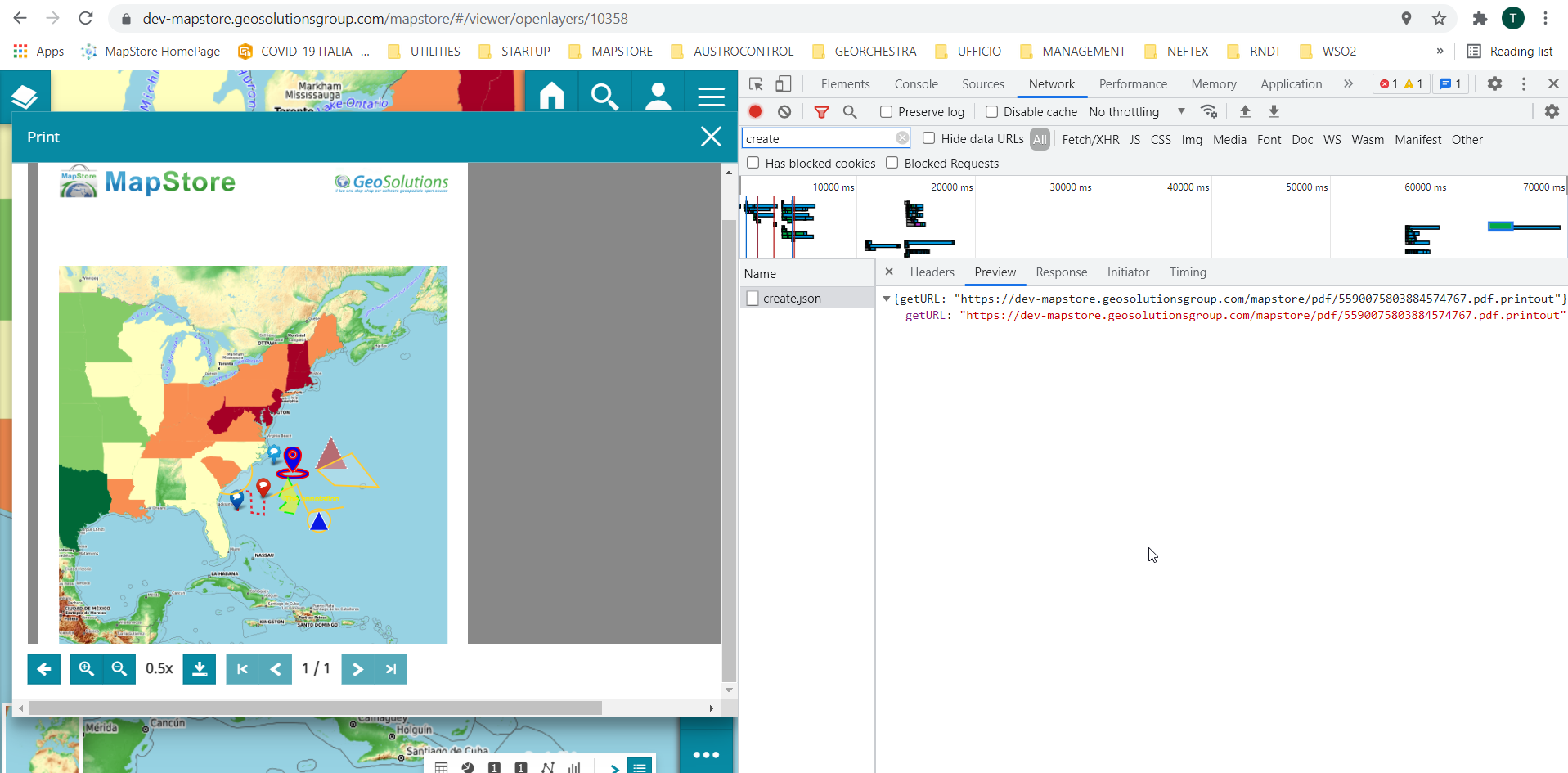Switch to the Response tab
This screenshot has width=1568, height=773.
click(x=1061, y=272)
